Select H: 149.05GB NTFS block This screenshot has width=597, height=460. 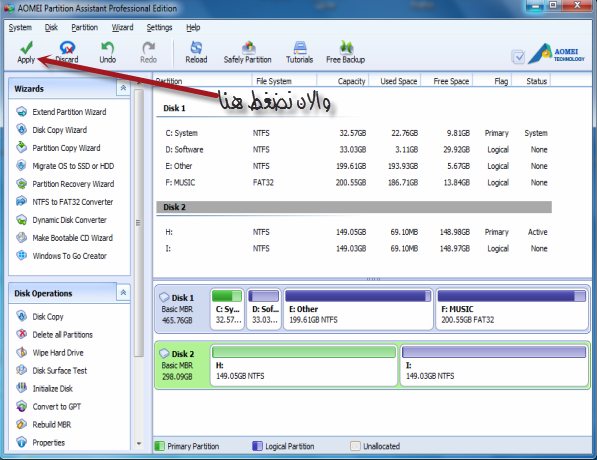tap(304, 365)
